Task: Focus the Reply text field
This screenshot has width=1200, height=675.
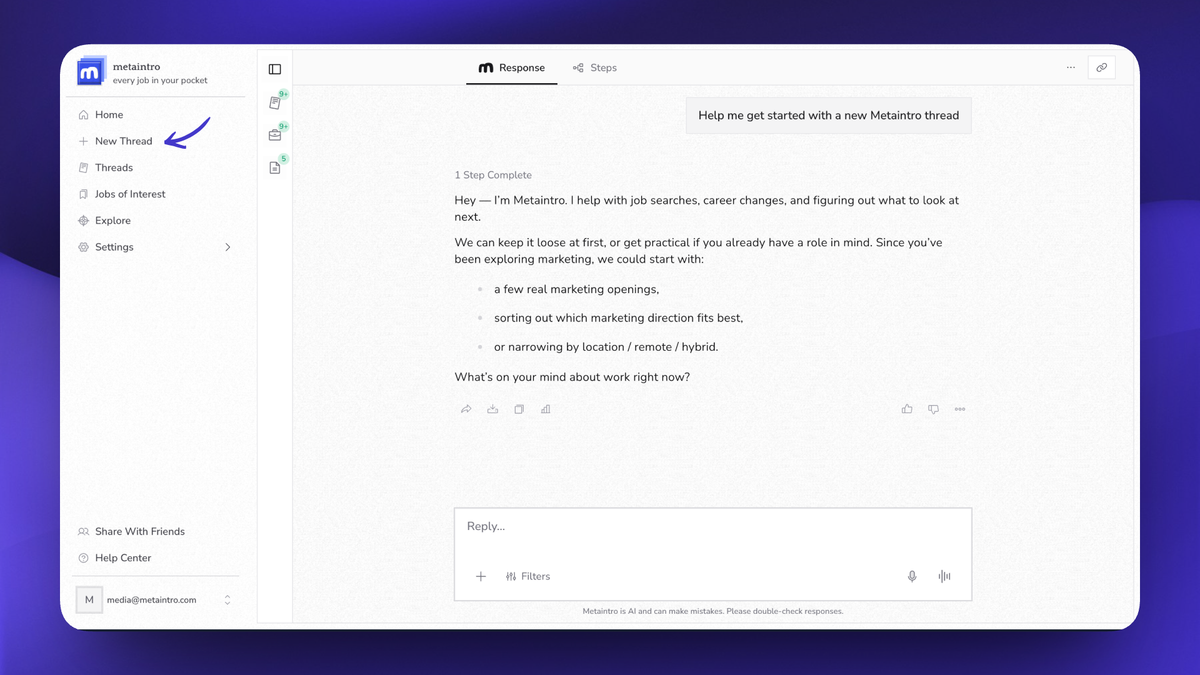Action: click(713, 527)
